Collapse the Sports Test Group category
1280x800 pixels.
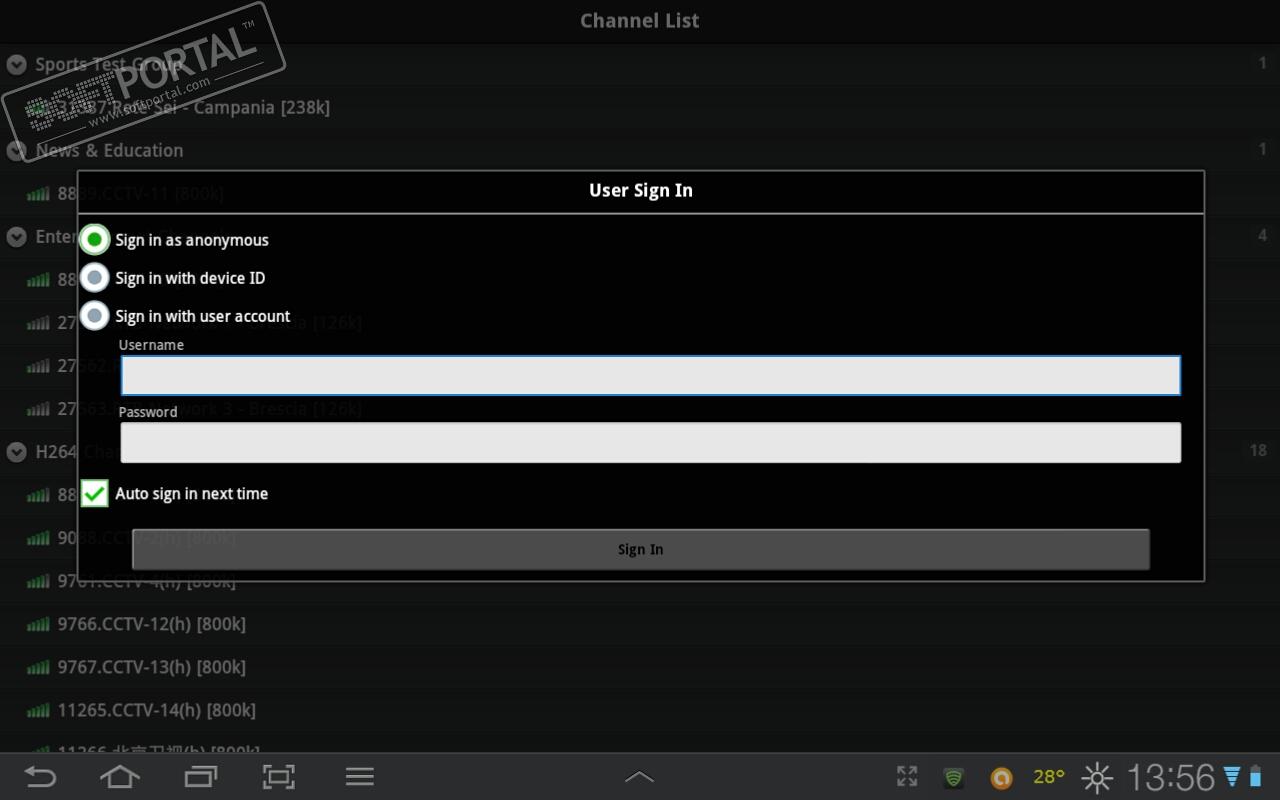tap(16, 65)
